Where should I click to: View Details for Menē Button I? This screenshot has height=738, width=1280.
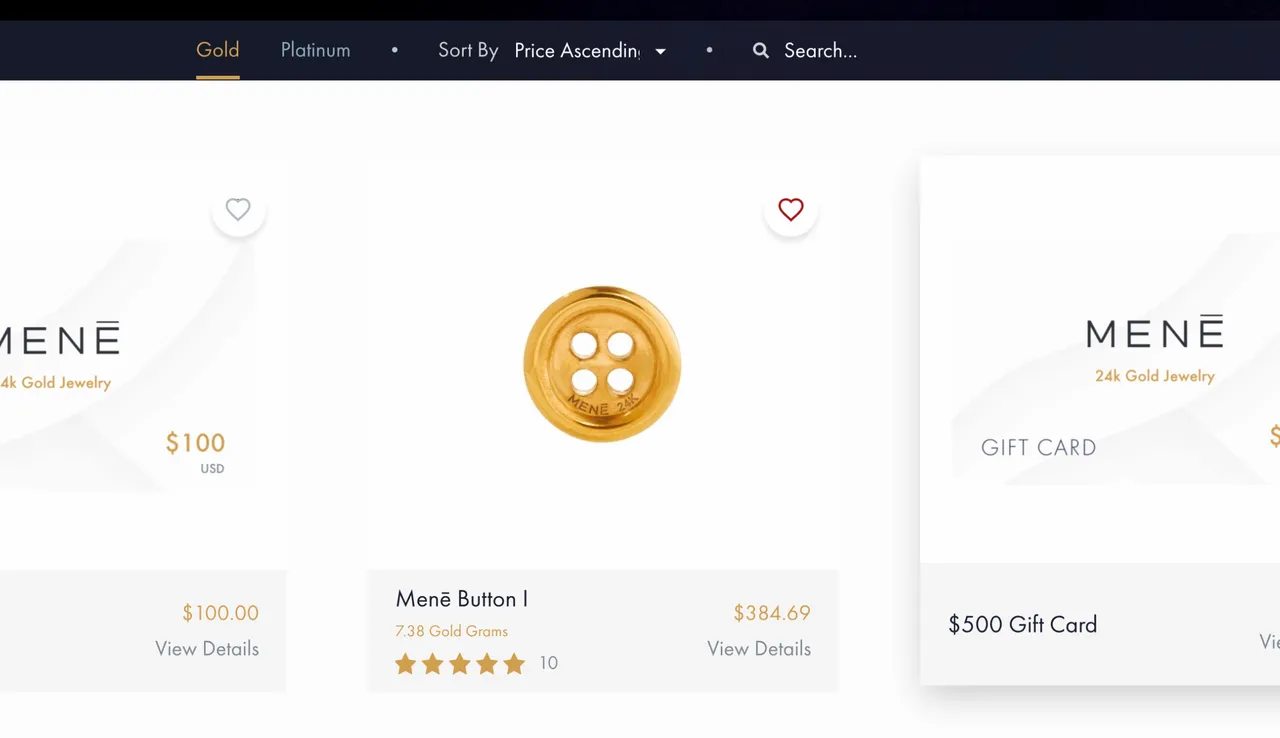tap(759, 649)
